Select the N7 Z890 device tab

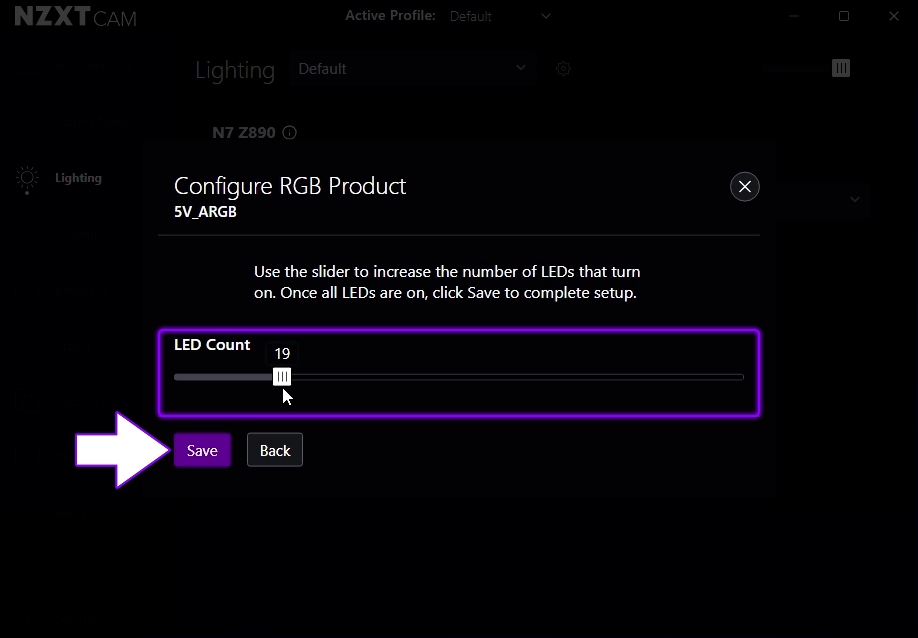(x=244, y=132)
